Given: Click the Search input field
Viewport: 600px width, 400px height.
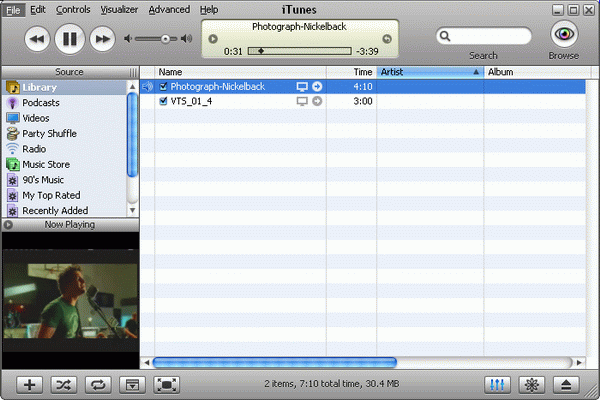Looking at the screenshot, I should [484, 36].
